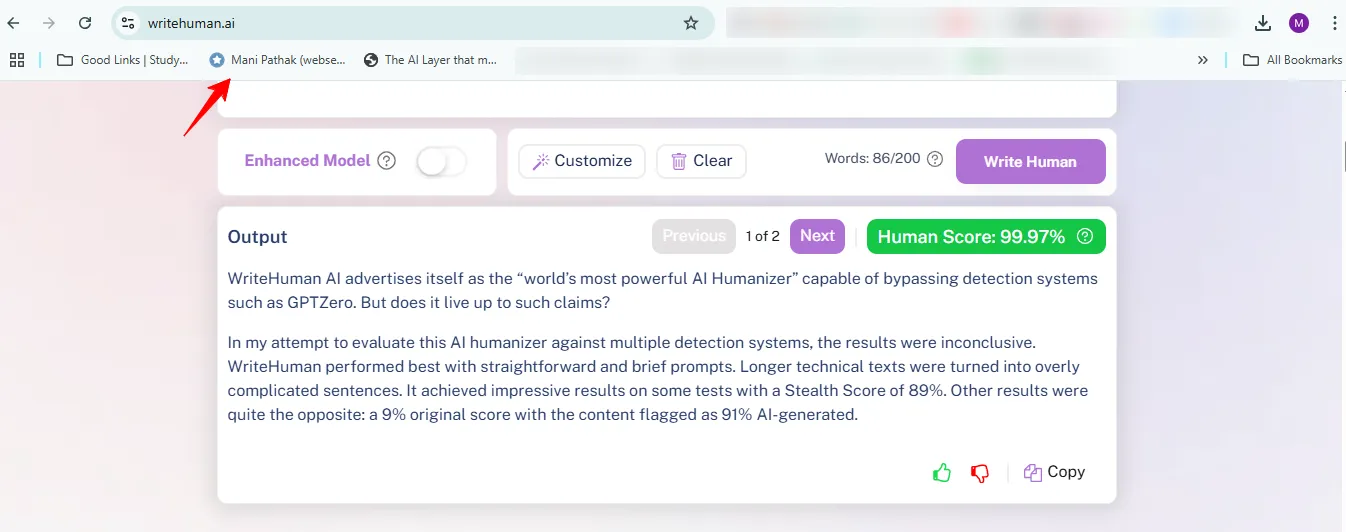Open the M profile avatar

[1298, 23]
